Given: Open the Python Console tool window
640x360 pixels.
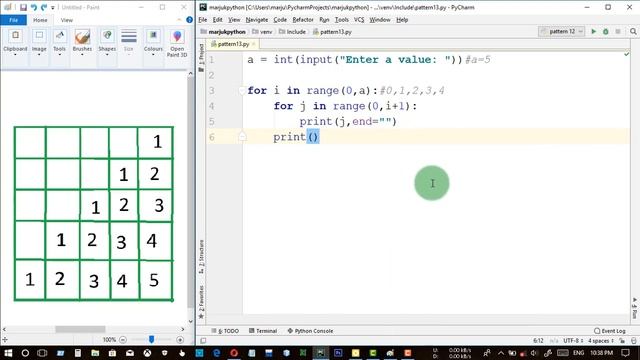Looking at the screenshot, I should (x=310, y=331).
